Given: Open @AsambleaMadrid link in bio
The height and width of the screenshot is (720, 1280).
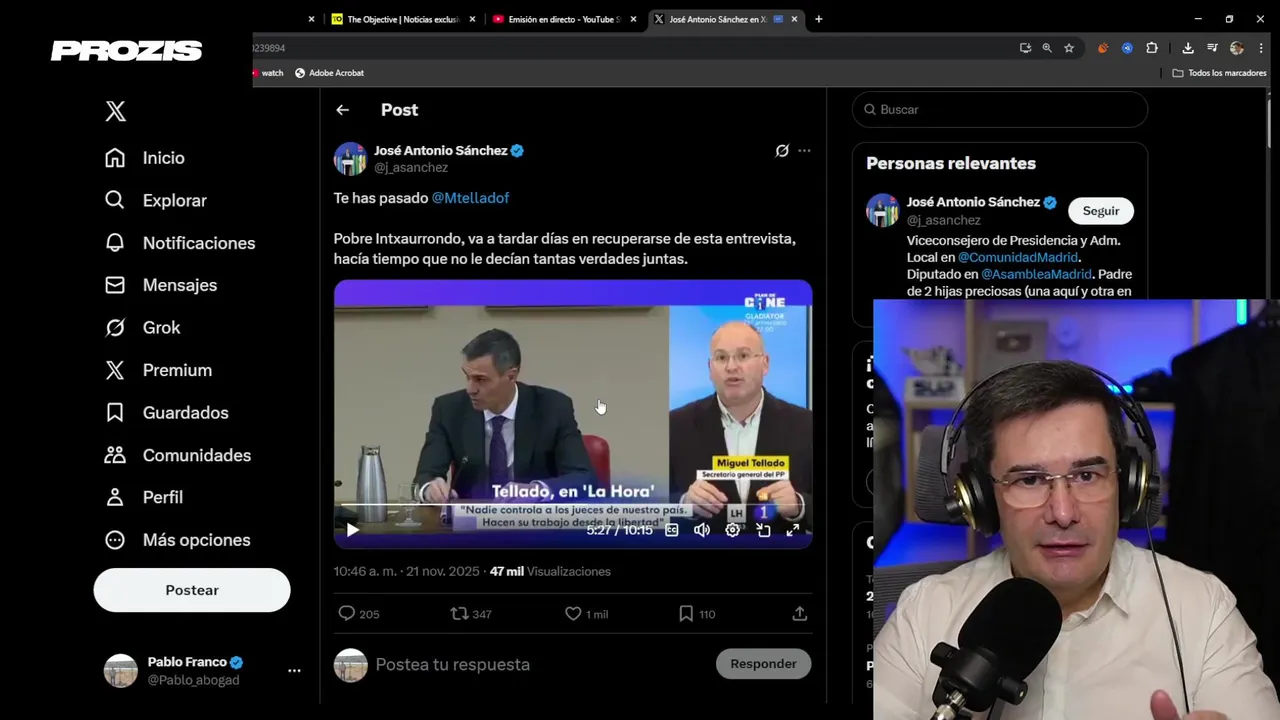Looking at the screenshot, I should [x=1036, y=274].
